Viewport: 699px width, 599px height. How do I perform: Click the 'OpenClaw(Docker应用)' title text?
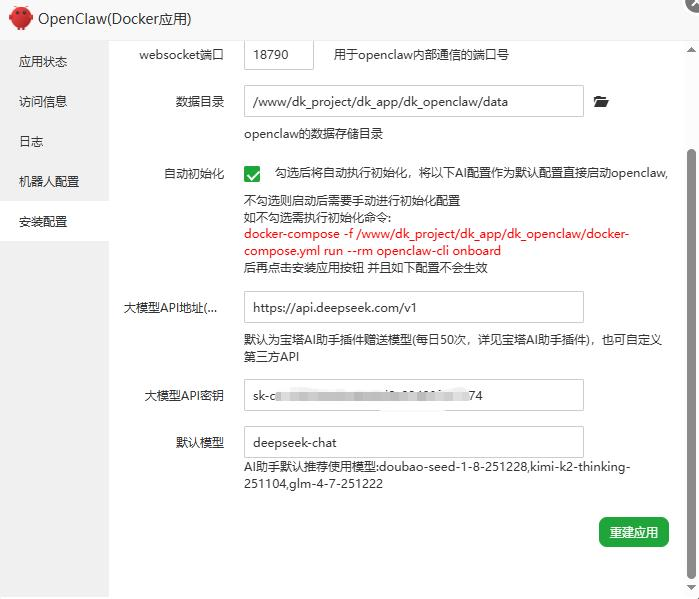point(115,19)
